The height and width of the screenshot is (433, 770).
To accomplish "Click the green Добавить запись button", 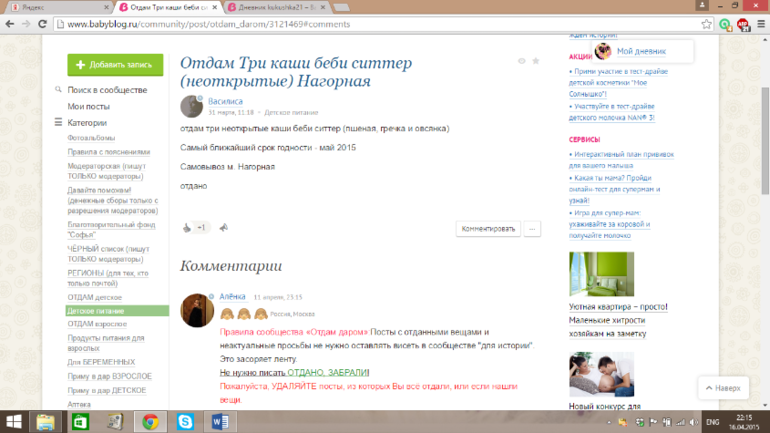I will point(115,65).
